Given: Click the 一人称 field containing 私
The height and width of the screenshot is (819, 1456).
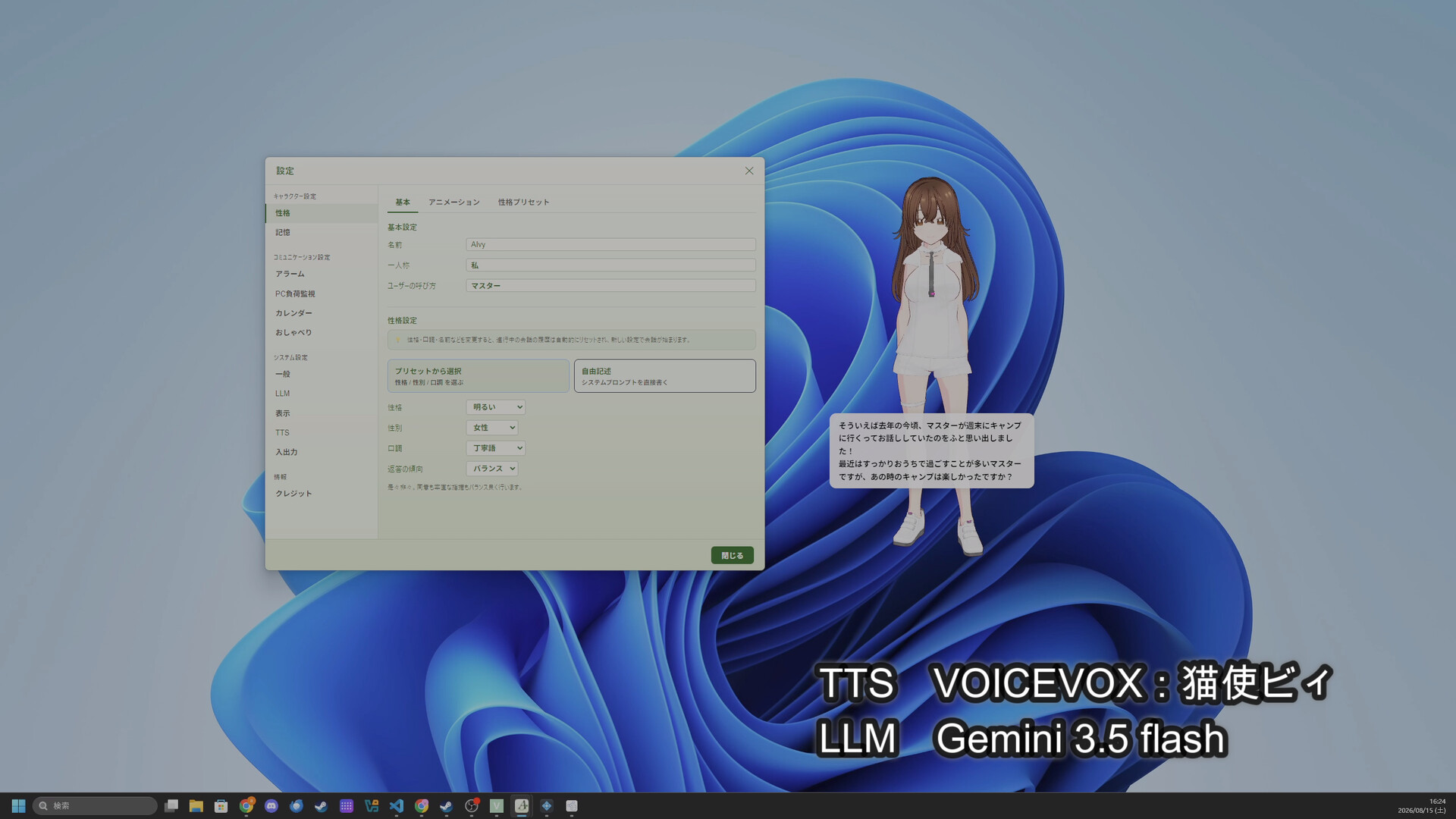Looking at the screenshot, I should 610,265.
